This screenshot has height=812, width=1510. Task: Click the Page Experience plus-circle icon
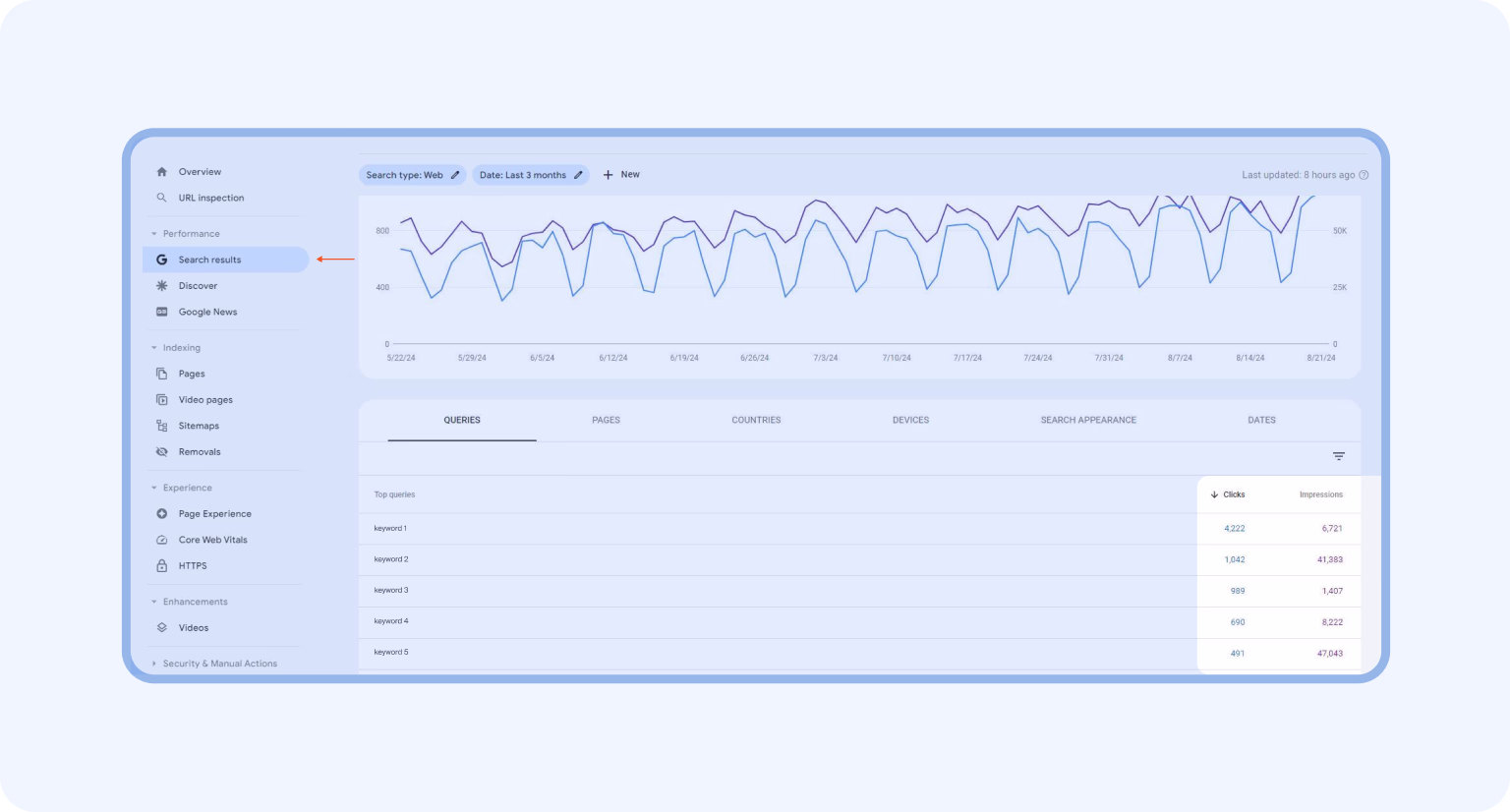click(x=162, y=514)
